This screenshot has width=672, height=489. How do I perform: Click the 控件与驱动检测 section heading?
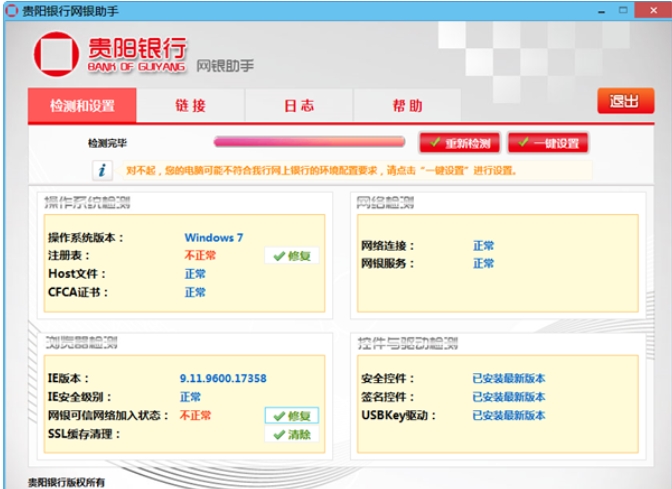(408, 343)
